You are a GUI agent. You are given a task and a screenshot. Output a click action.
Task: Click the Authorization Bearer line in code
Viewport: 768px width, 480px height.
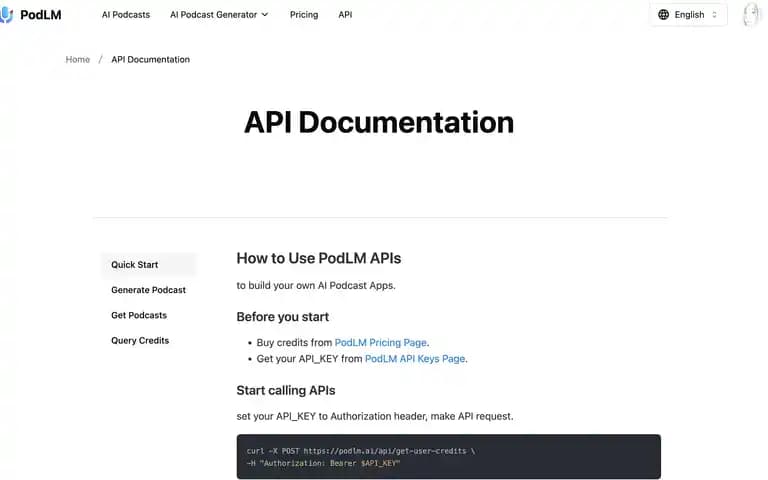coord(324,463)
